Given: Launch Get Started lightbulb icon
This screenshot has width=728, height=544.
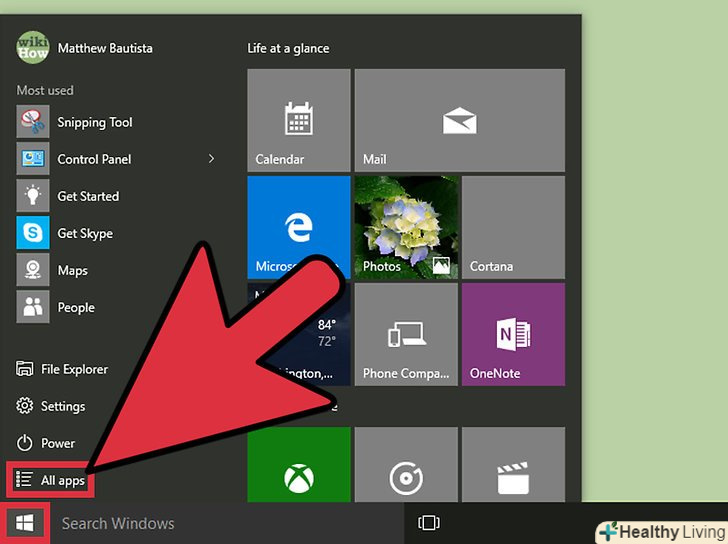Looking at the screenshot, I should pyautogui.click(x=32, y=196).
